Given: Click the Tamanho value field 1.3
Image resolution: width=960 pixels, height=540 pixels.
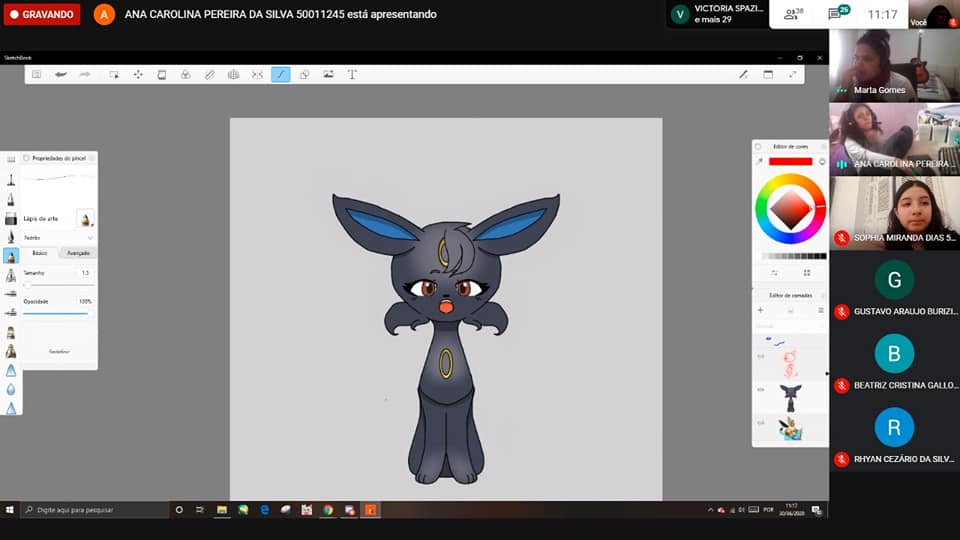Looking at the screenshot, I should (85, 273).
